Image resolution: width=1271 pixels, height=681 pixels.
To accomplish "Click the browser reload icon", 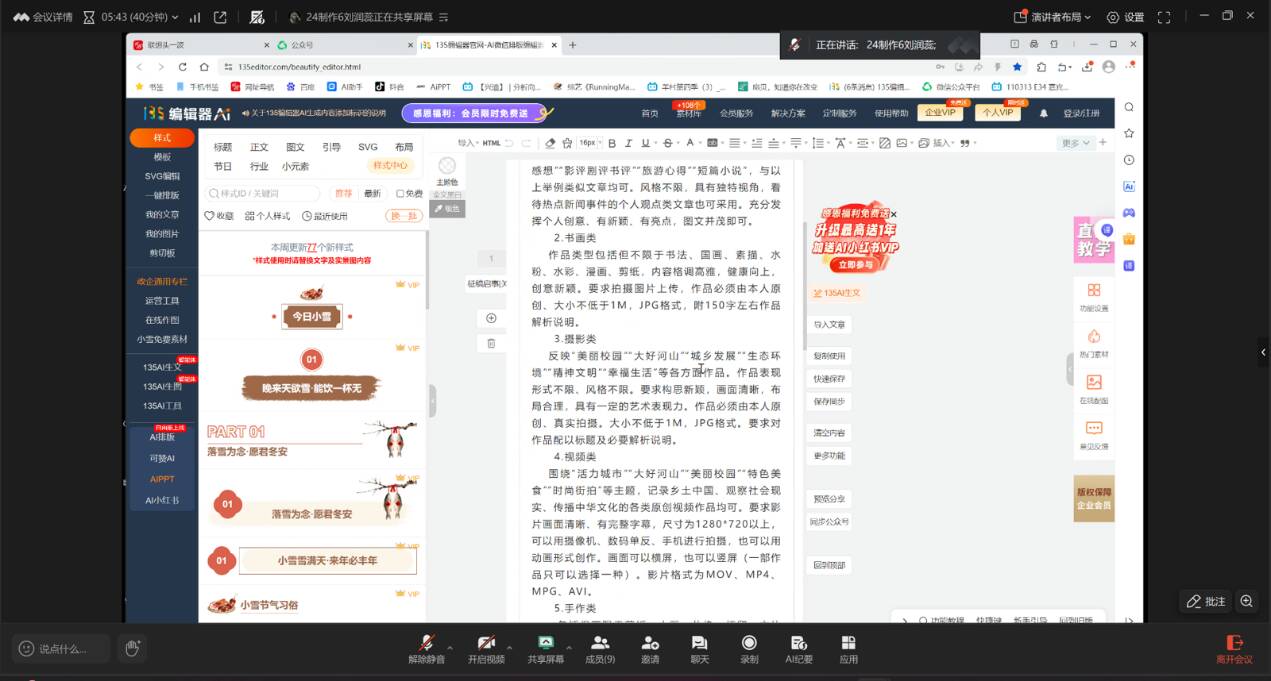I will (182, 67).
